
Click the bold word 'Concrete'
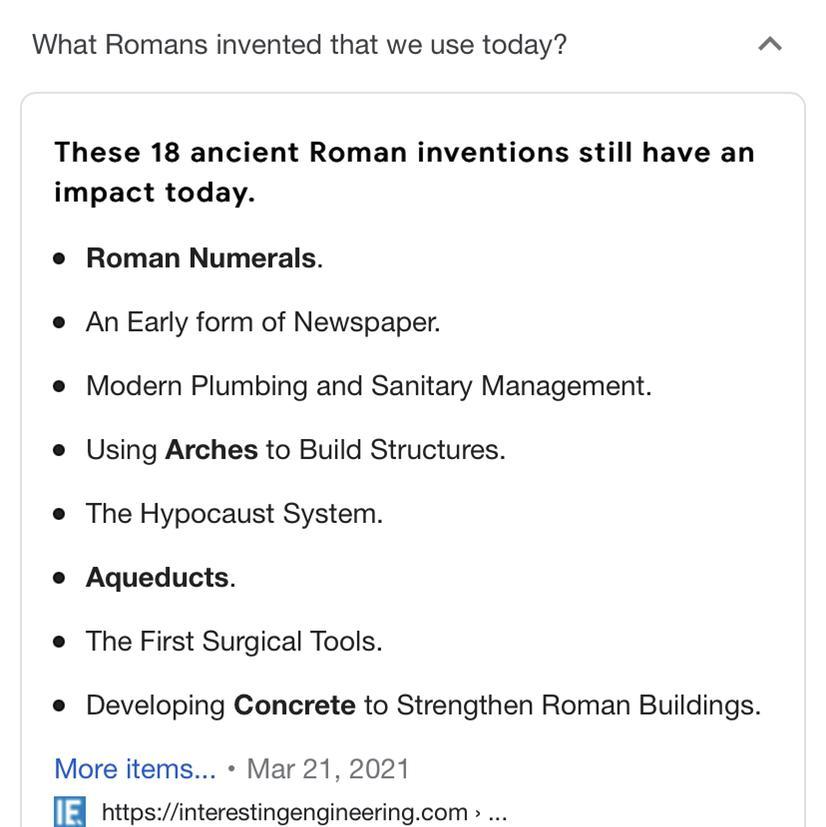point(294,705)
